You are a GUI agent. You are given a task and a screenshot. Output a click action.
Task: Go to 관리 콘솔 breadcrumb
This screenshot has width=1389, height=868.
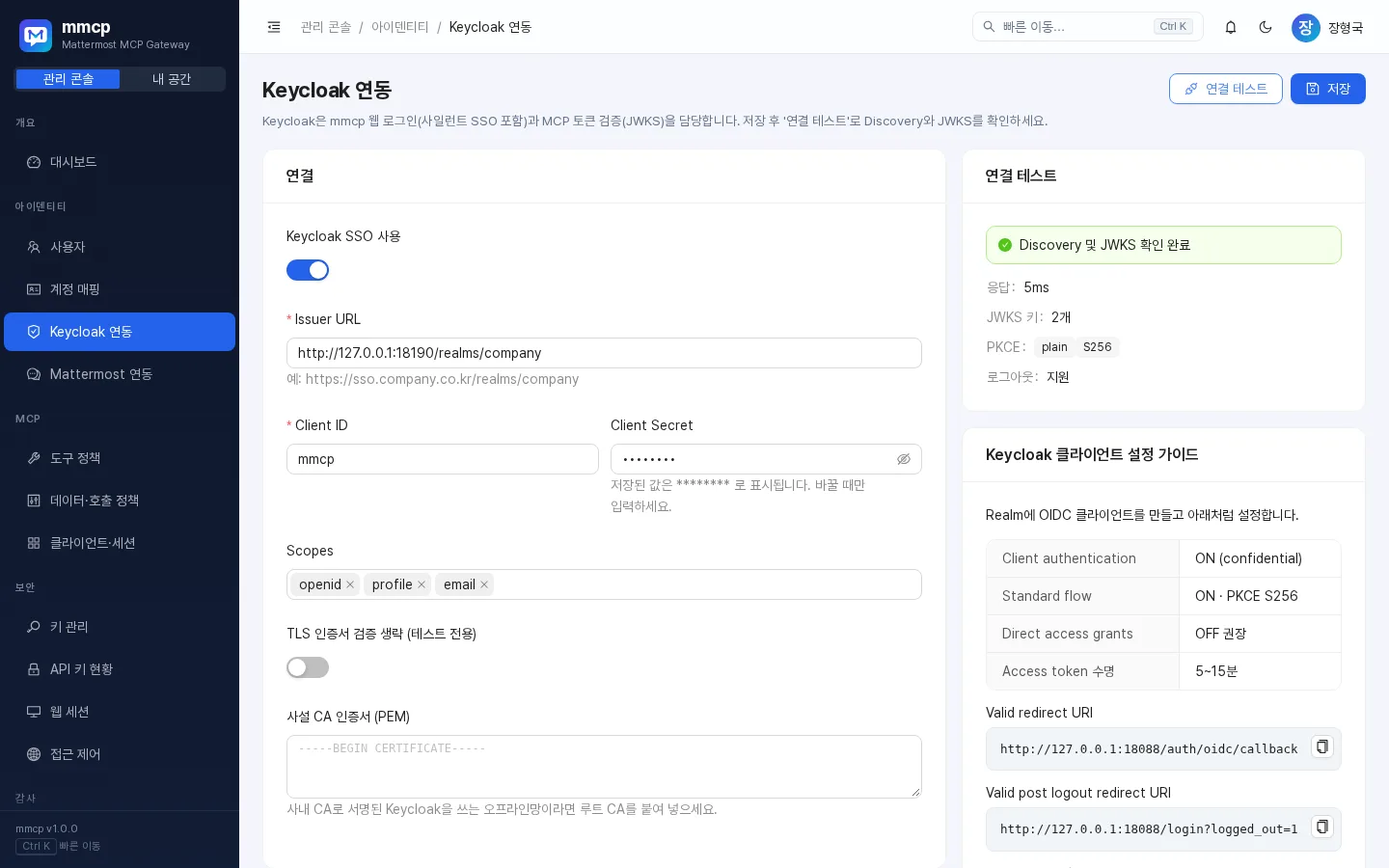click(x=326, y=27)
